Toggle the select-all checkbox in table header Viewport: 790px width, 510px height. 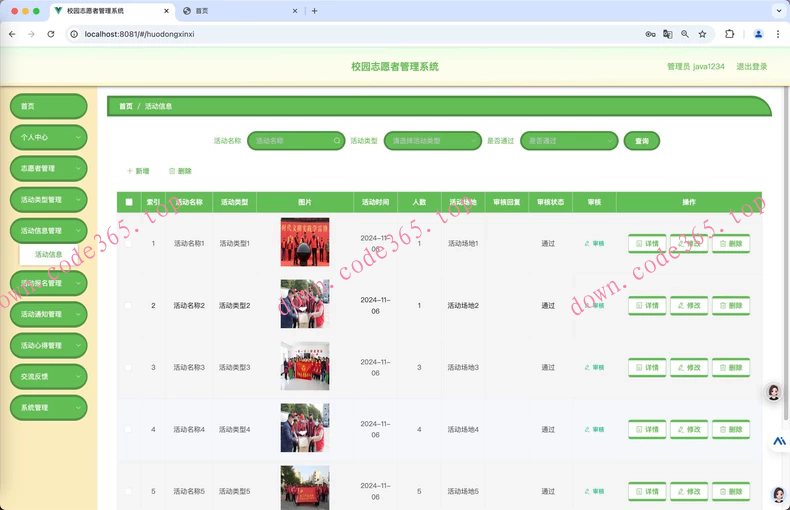coord(129,202)
